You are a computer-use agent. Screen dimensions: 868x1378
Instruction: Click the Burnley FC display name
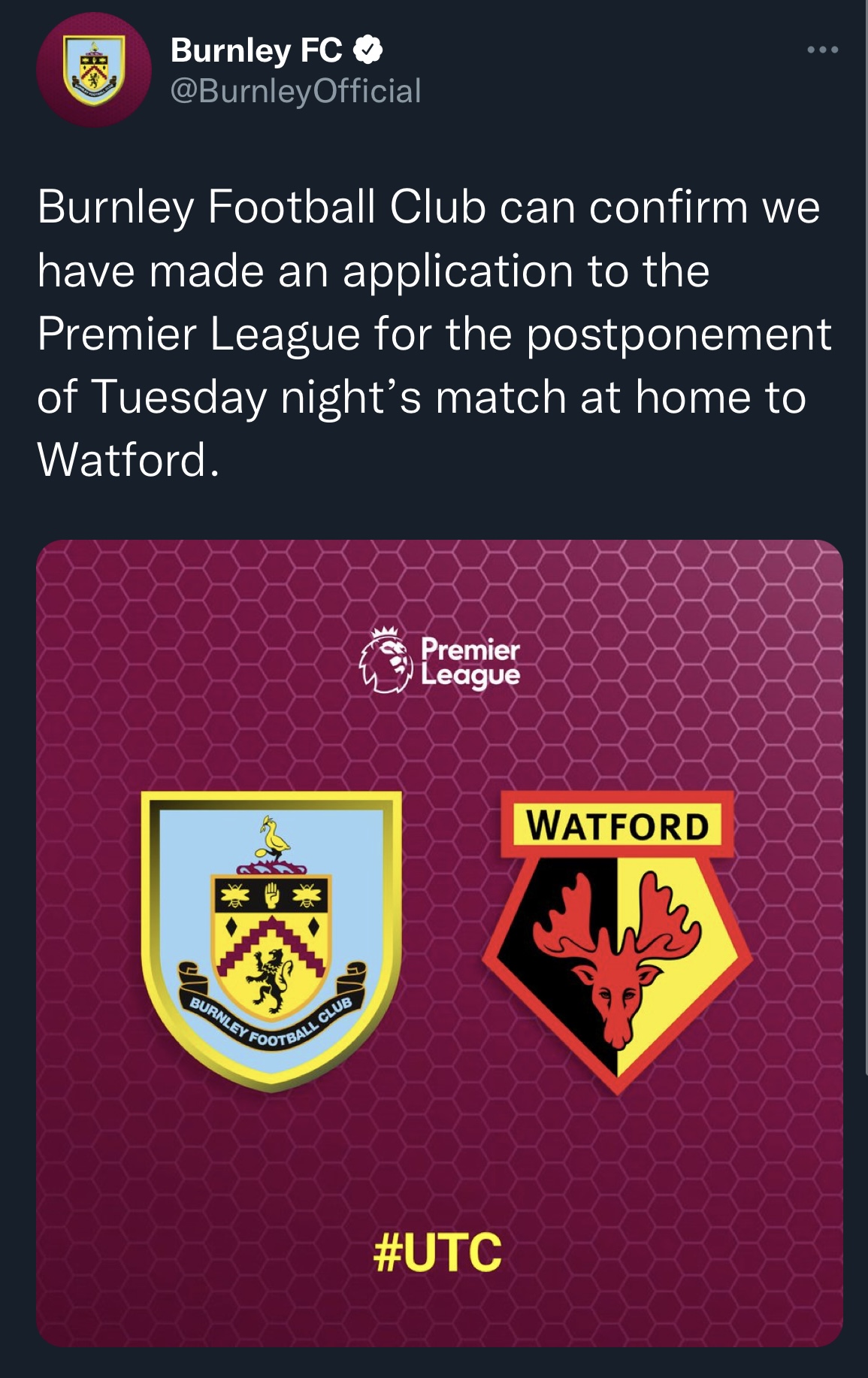(256, 50)
